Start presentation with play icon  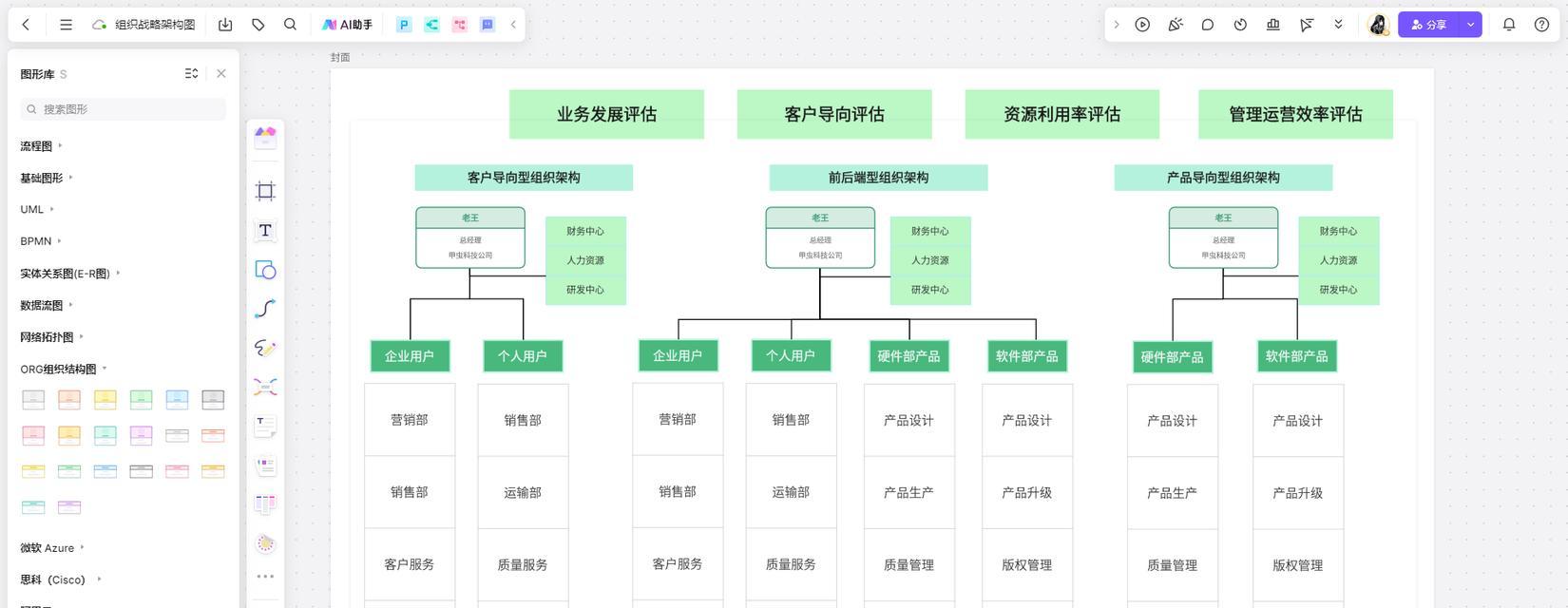coord(1142,25)
